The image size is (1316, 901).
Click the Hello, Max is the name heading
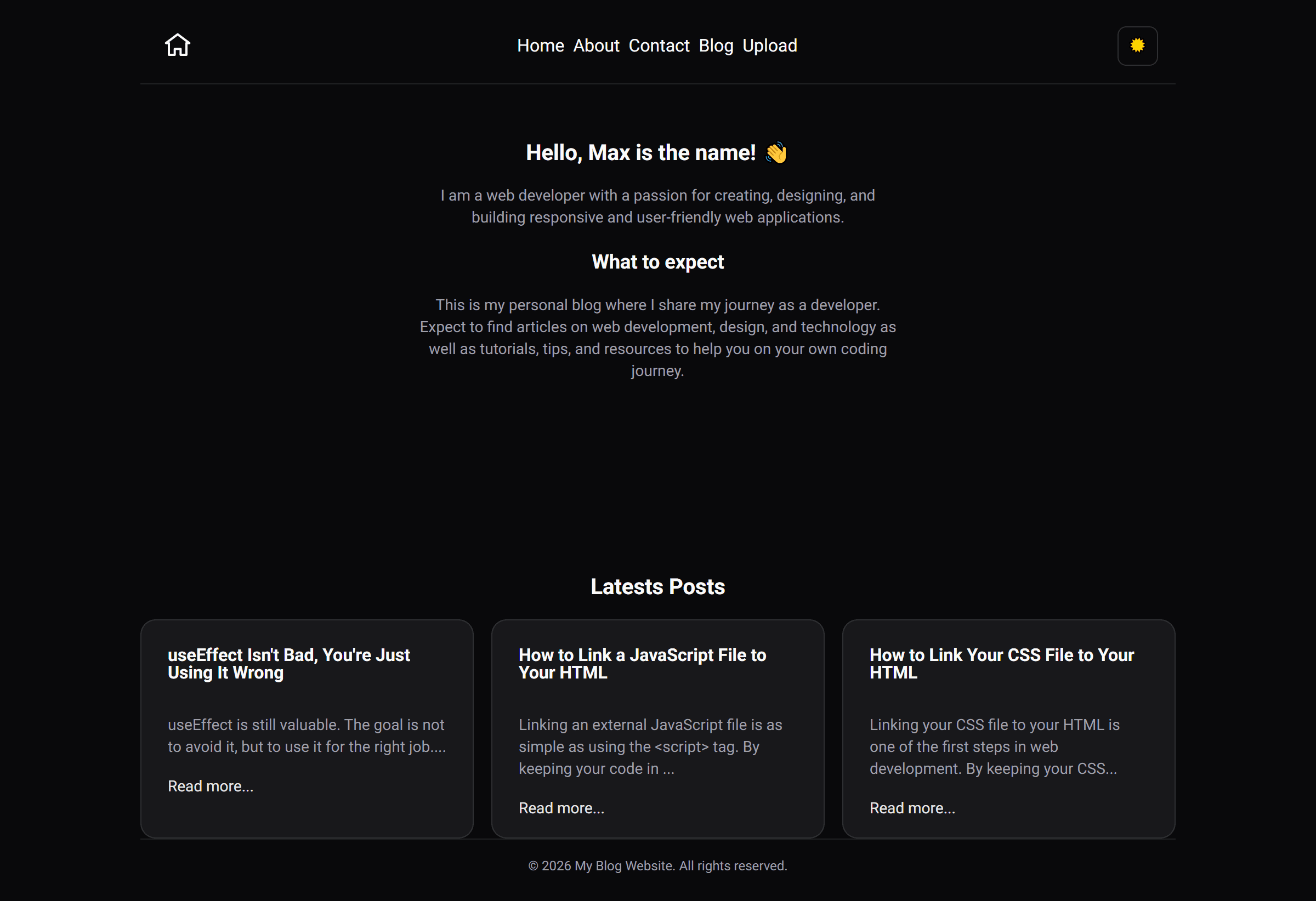pos(657,153)
